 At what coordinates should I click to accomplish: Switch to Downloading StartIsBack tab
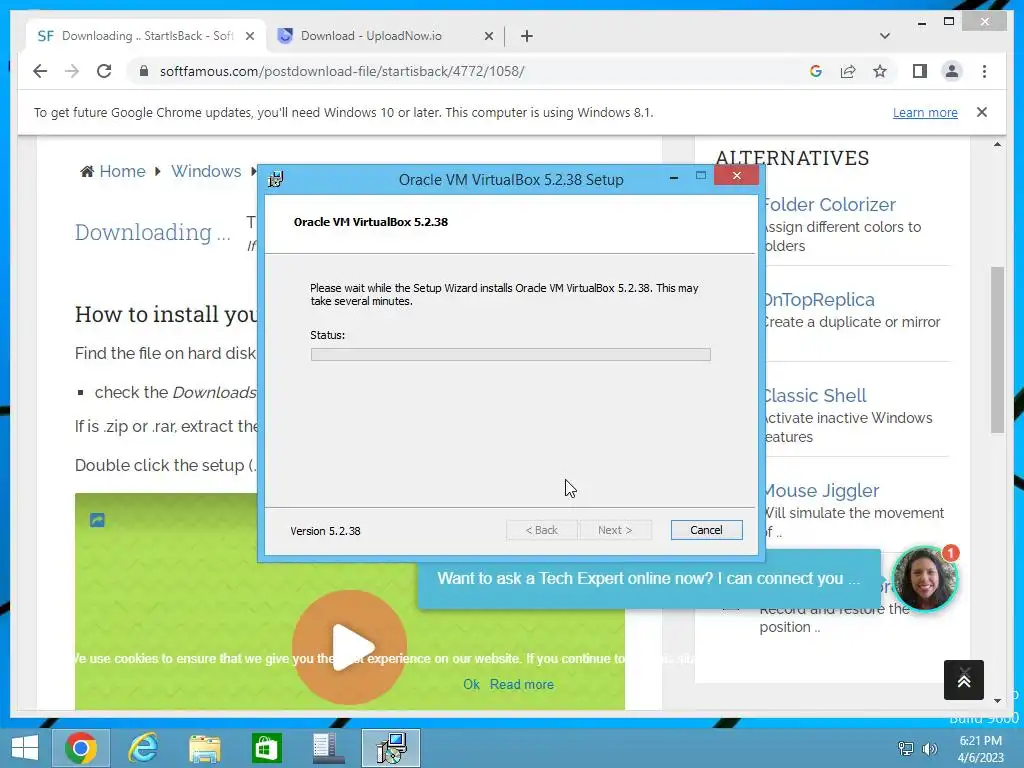pos(145,36)
